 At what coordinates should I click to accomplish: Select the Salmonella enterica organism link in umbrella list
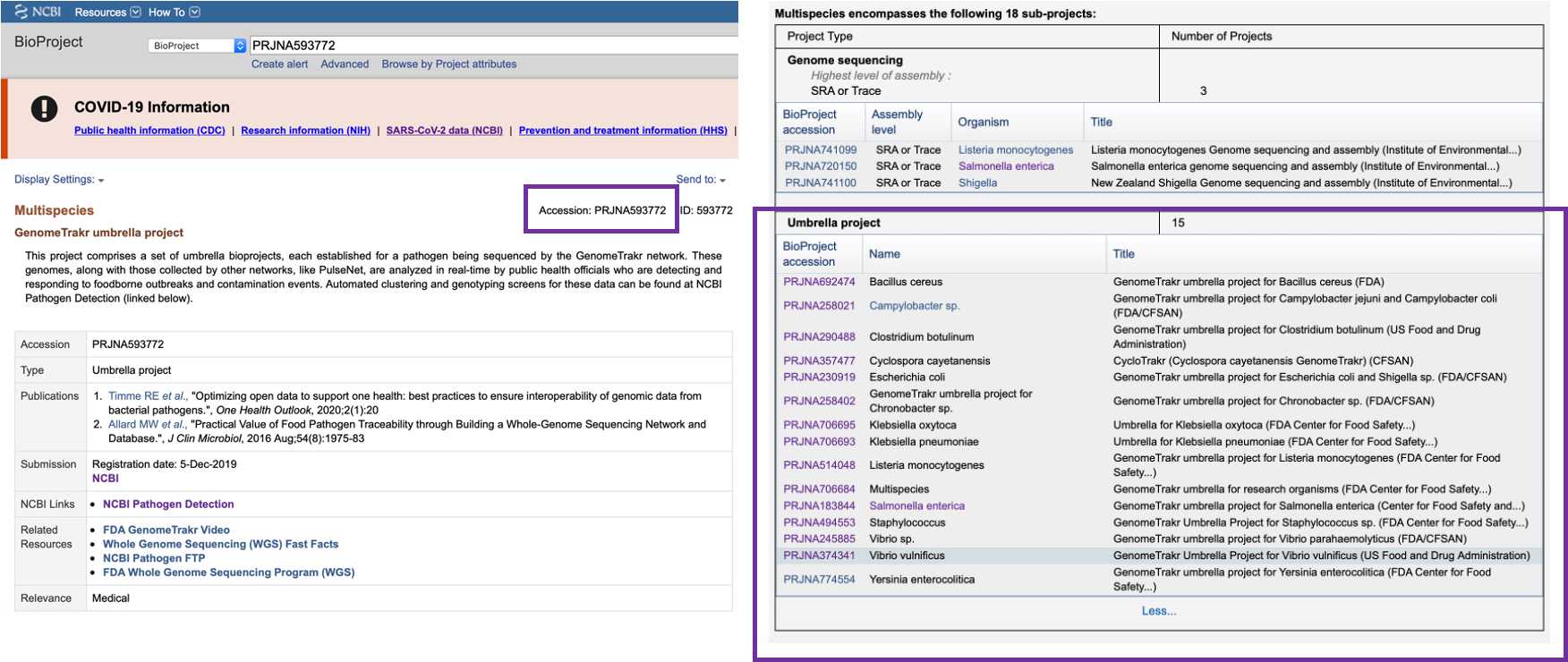click(x=916, y=506)
